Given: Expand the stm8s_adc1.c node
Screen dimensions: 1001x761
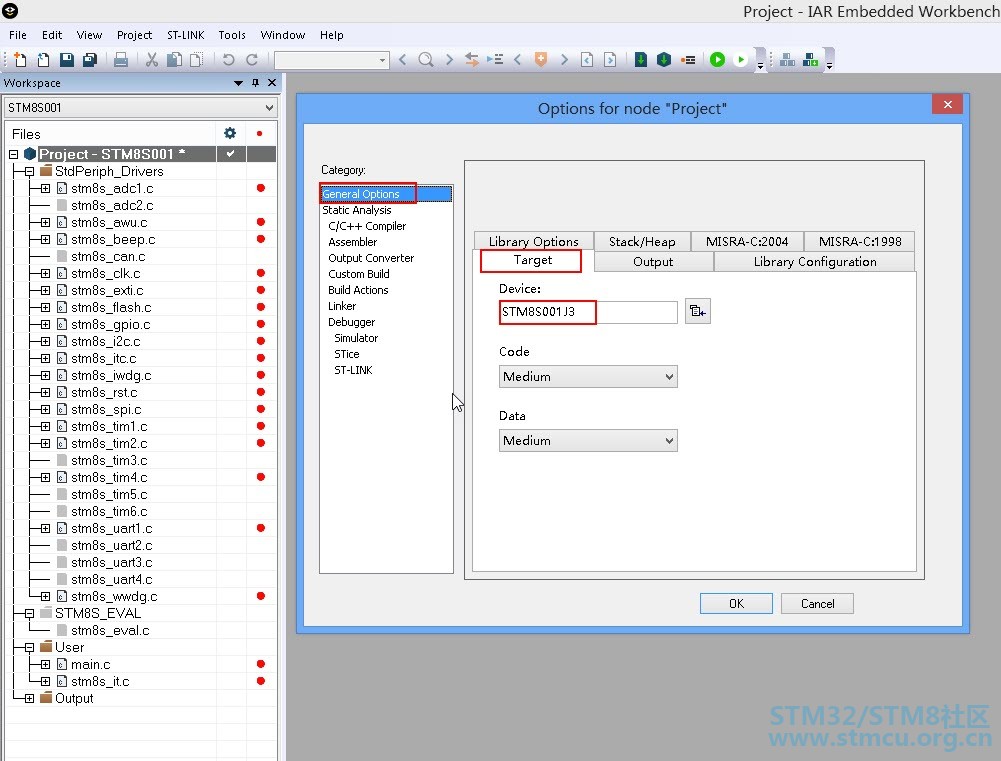Looking at the screenshot, I should [45, 188].
